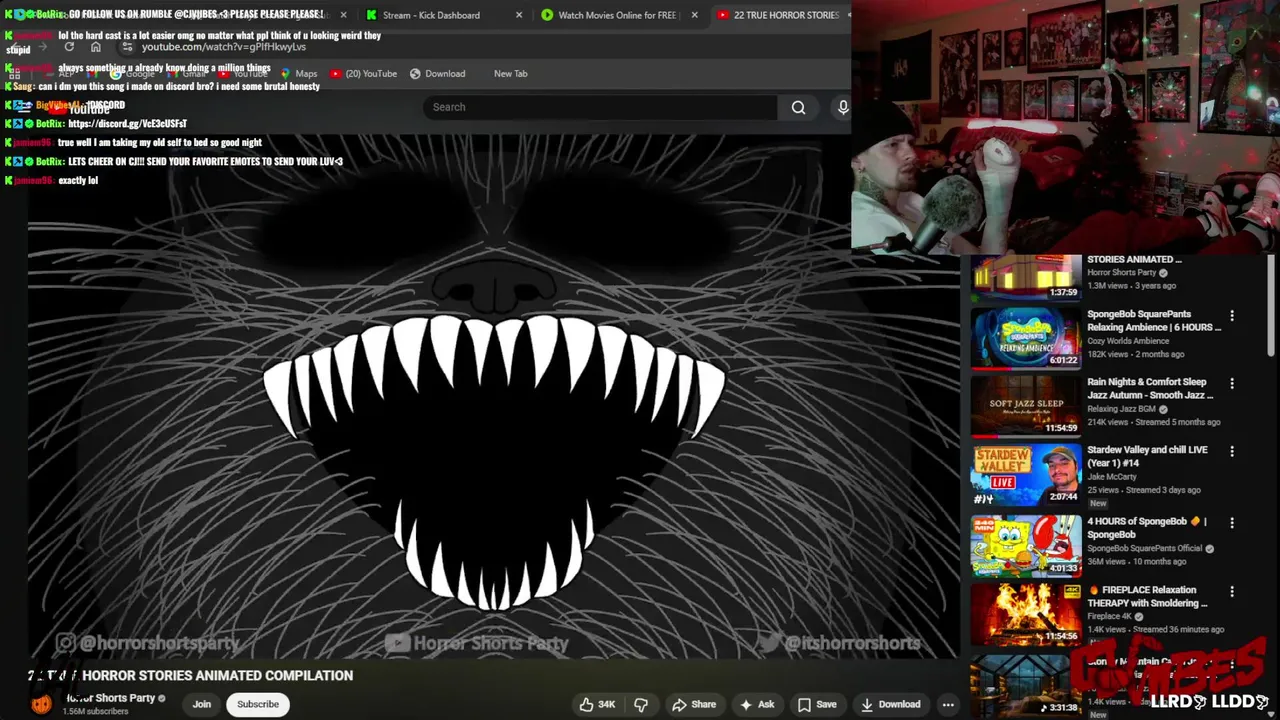The image size is (1280, 720).
Task: Open the Horror Shorts Party 1:37:59 video thumbnail
Action: click(x=1026, y=277)
